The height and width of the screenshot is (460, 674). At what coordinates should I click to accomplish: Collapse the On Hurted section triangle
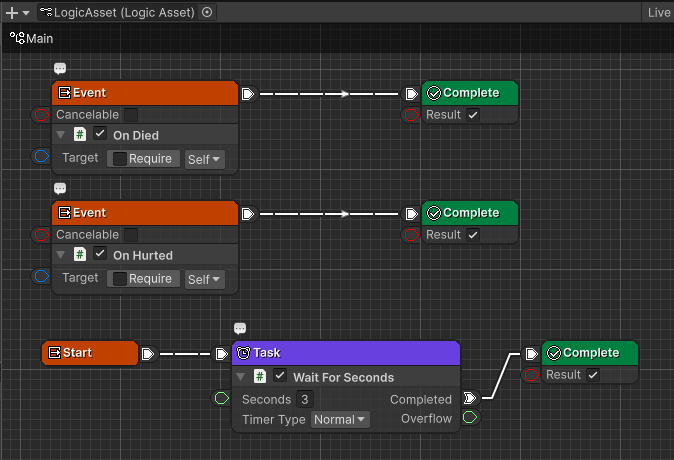point(60,255)
